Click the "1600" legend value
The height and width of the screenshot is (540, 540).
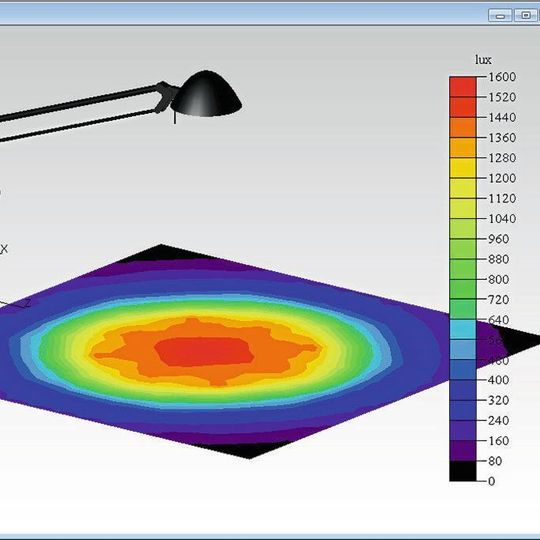coord(502,77)
